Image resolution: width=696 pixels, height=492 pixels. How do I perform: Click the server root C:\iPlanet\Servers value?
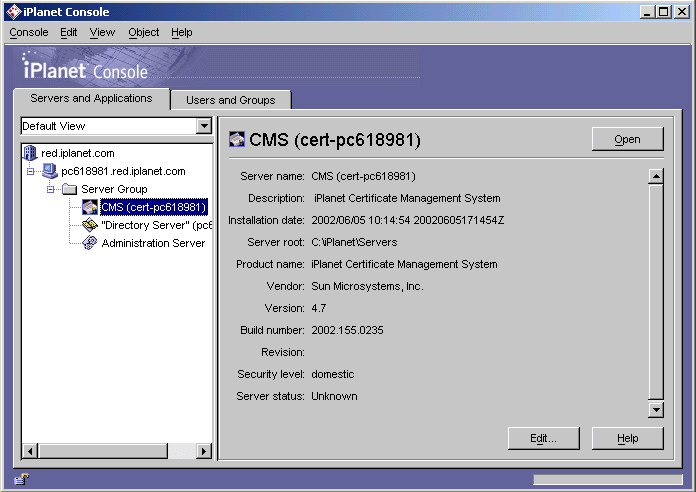tap(354, 242)
